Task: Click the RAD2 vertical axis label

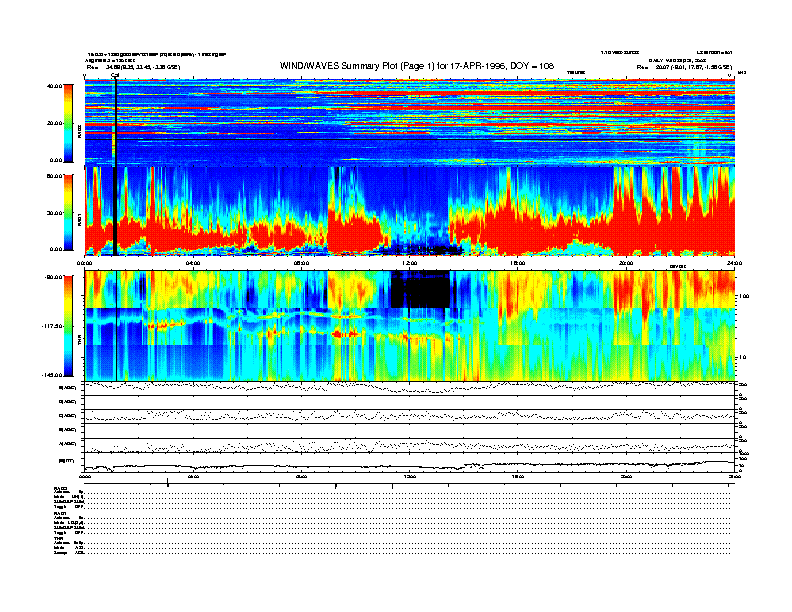Action: pyautogui.click(x=79, y=132)
